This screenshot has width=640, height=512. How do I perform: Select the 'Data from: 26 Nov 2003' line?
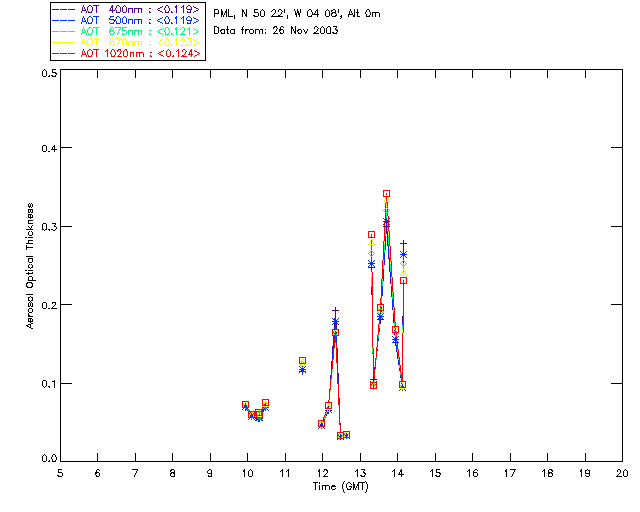click(276, 30)
